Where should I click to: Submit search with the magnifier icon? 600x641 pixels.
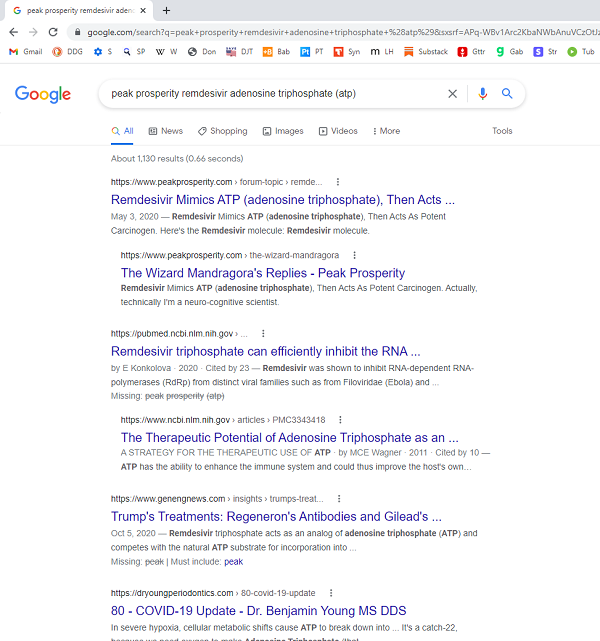point(507,94)
